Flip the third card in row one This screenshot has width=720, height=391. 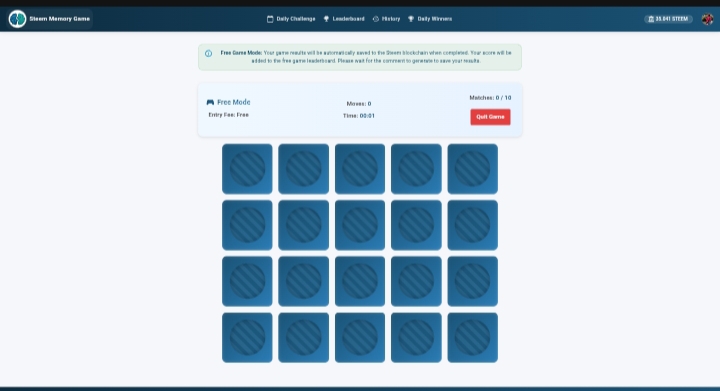pyautogui.click(x=360, y=169)
